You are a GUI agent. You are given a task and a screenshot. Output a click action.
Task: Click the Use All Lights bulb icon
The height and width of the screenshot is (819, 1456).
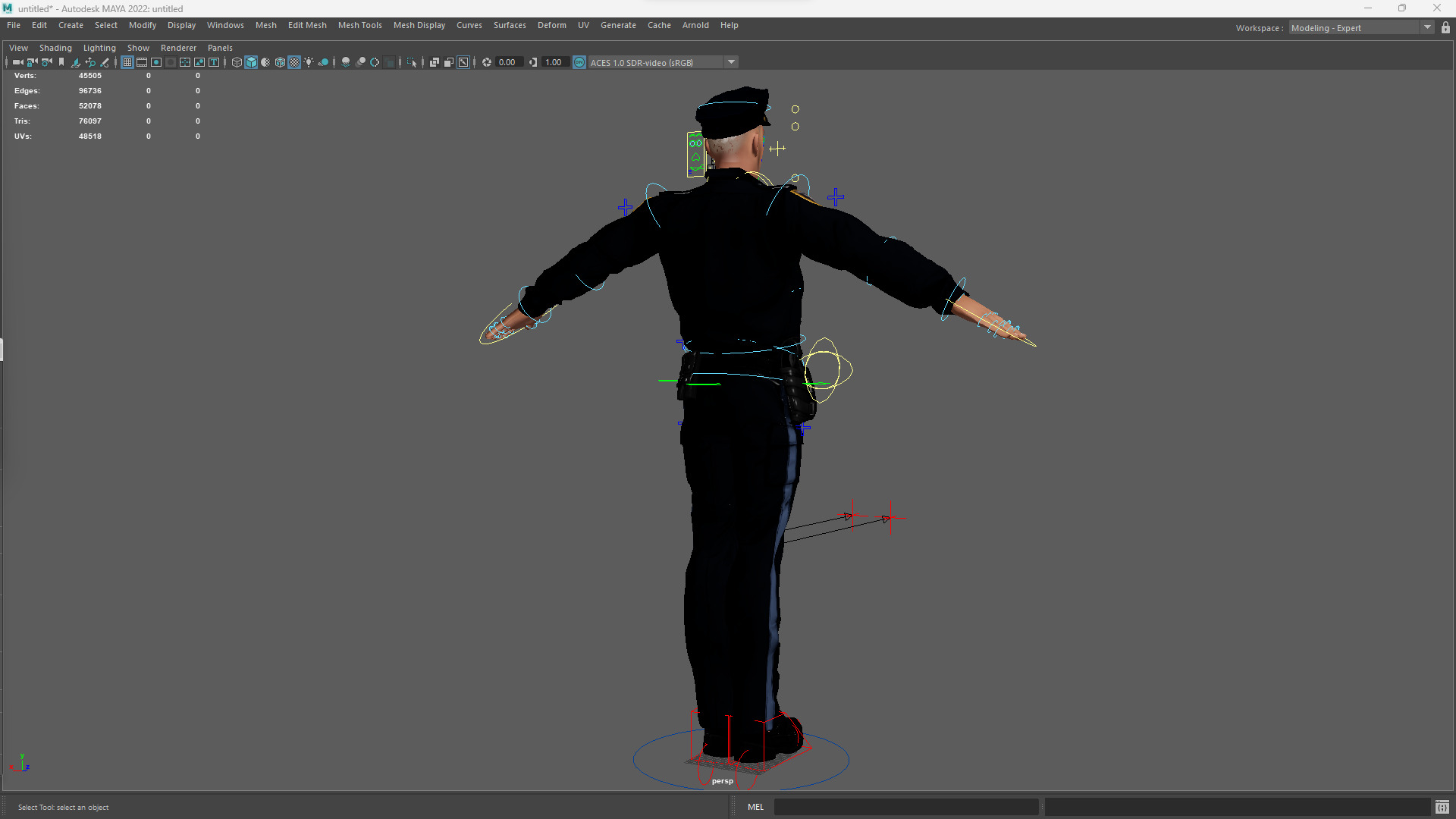(x=309, y=62)
